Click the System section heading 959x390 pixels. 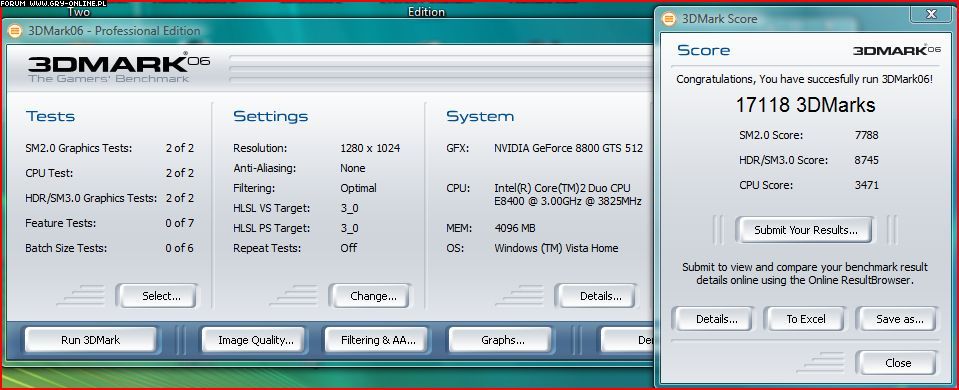[480, 116]
